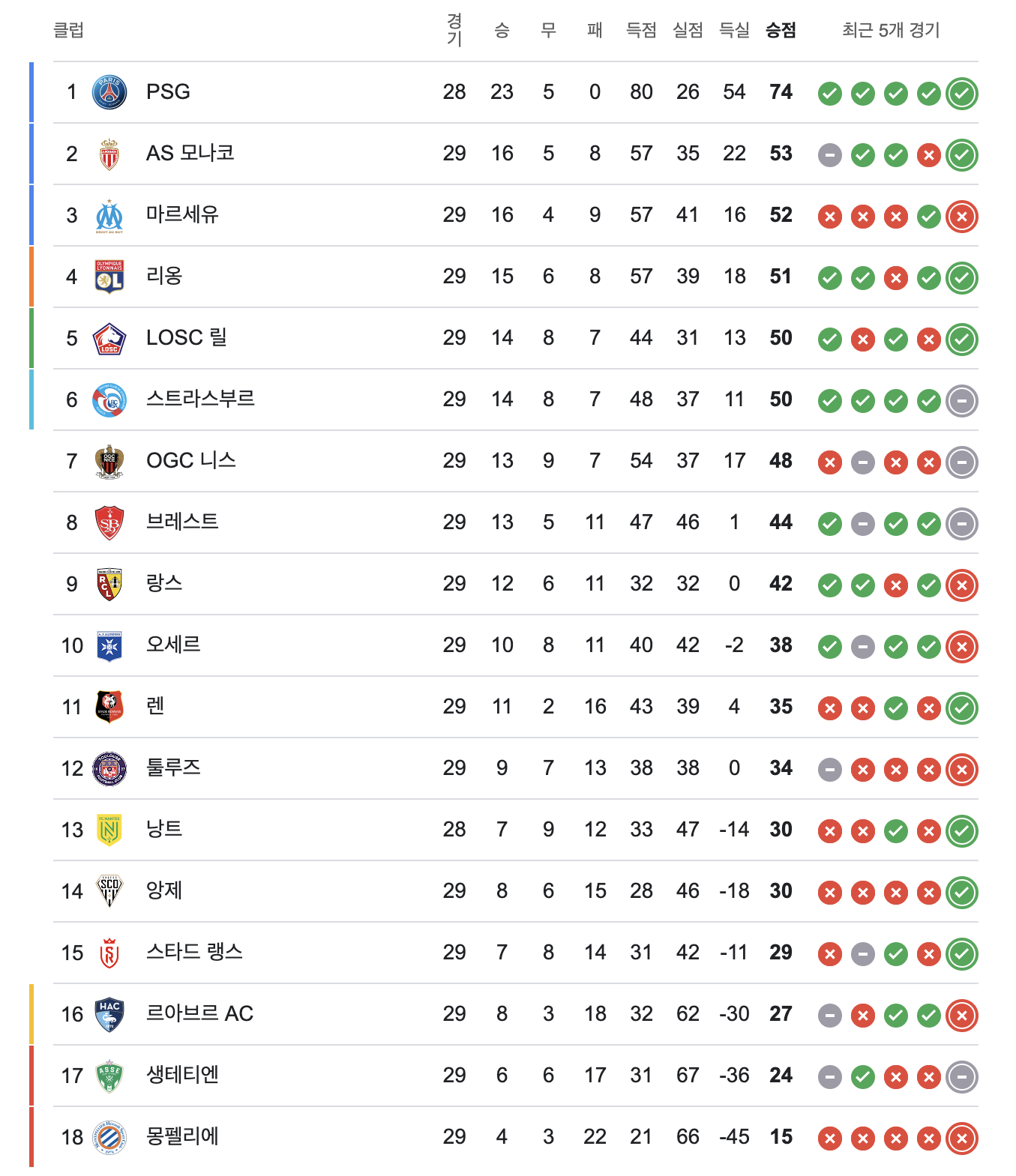This screenshot has height=1176, width=1016.
Task: Open the 렌 team name link
Action: pos(155,706)
